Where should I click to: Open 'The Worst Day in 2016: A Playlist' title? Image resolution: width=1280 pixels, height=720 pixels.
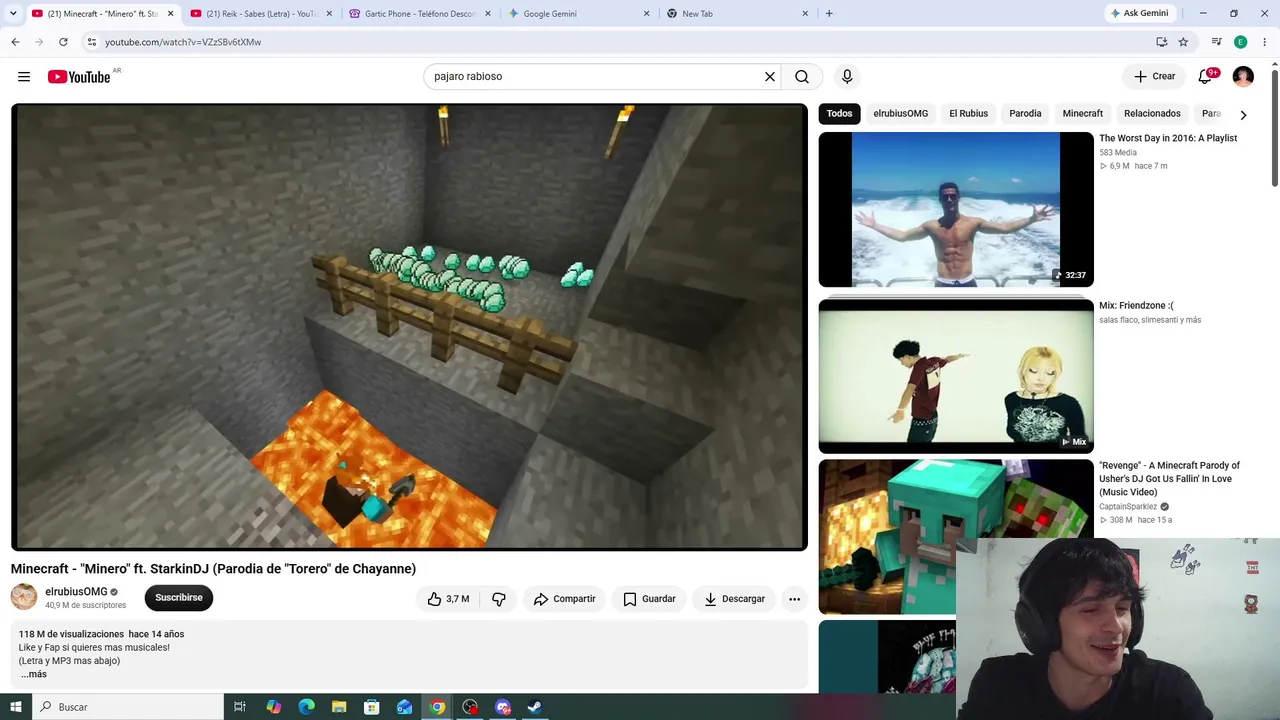(1168, 138)
